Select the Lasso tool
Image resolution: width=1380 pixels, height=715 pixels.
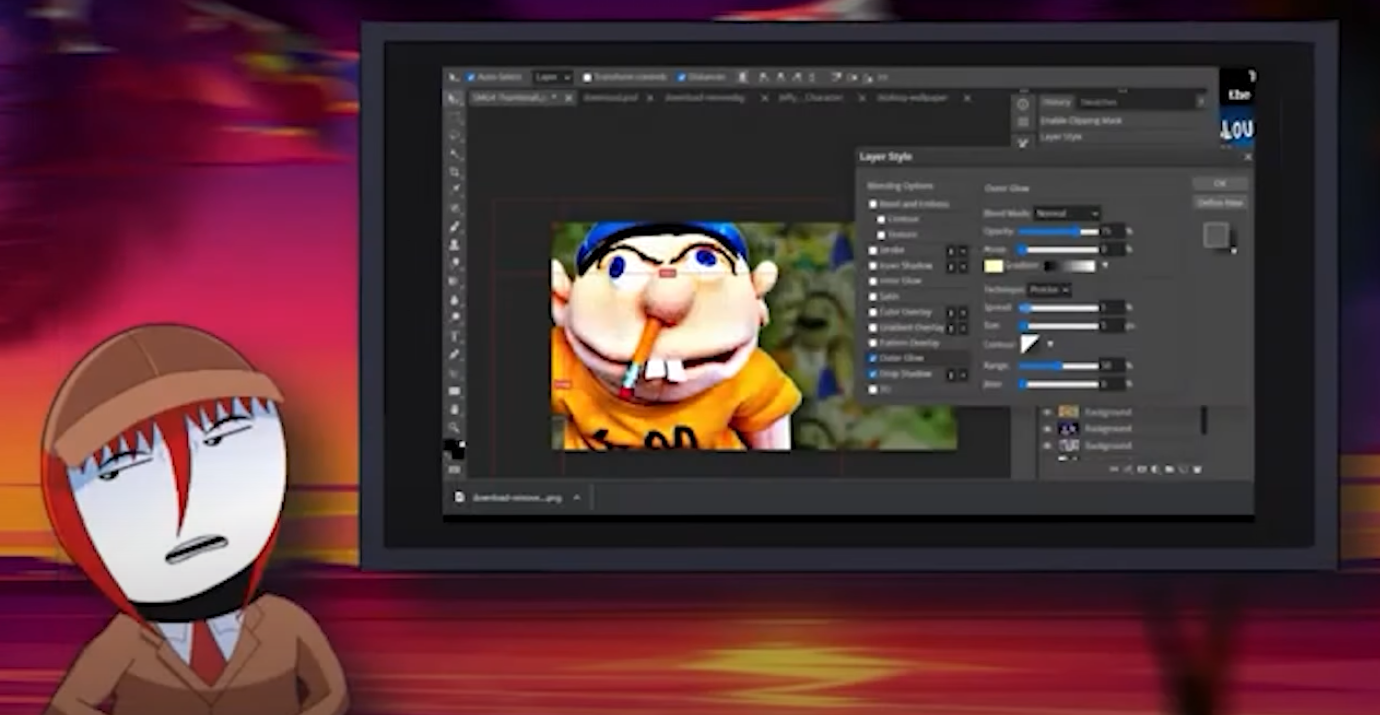(x=454, y=136)
